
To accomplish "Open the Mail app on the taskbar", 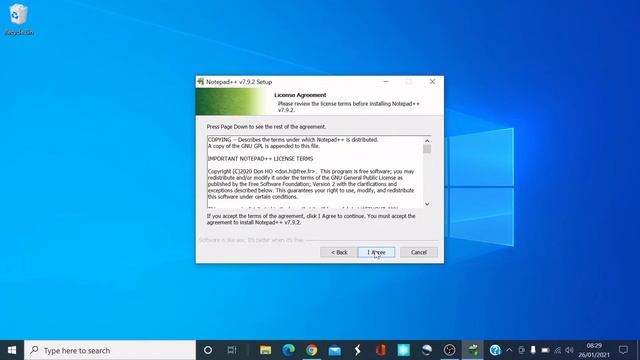I will [335, 350].
